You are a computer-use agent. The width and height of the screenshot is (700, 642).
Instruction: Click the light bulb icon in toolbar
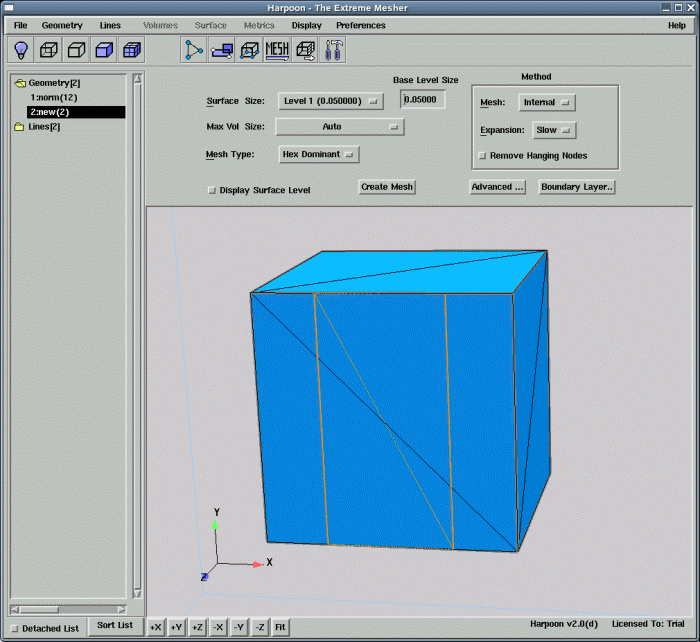[x=21, y=50]
